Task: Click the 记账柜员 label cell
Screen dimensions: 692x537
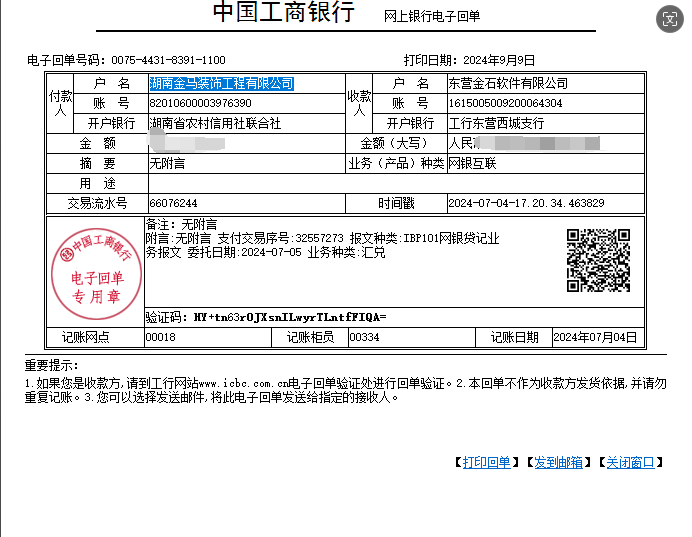Action: pyautogui.click(x=310, y=338)
